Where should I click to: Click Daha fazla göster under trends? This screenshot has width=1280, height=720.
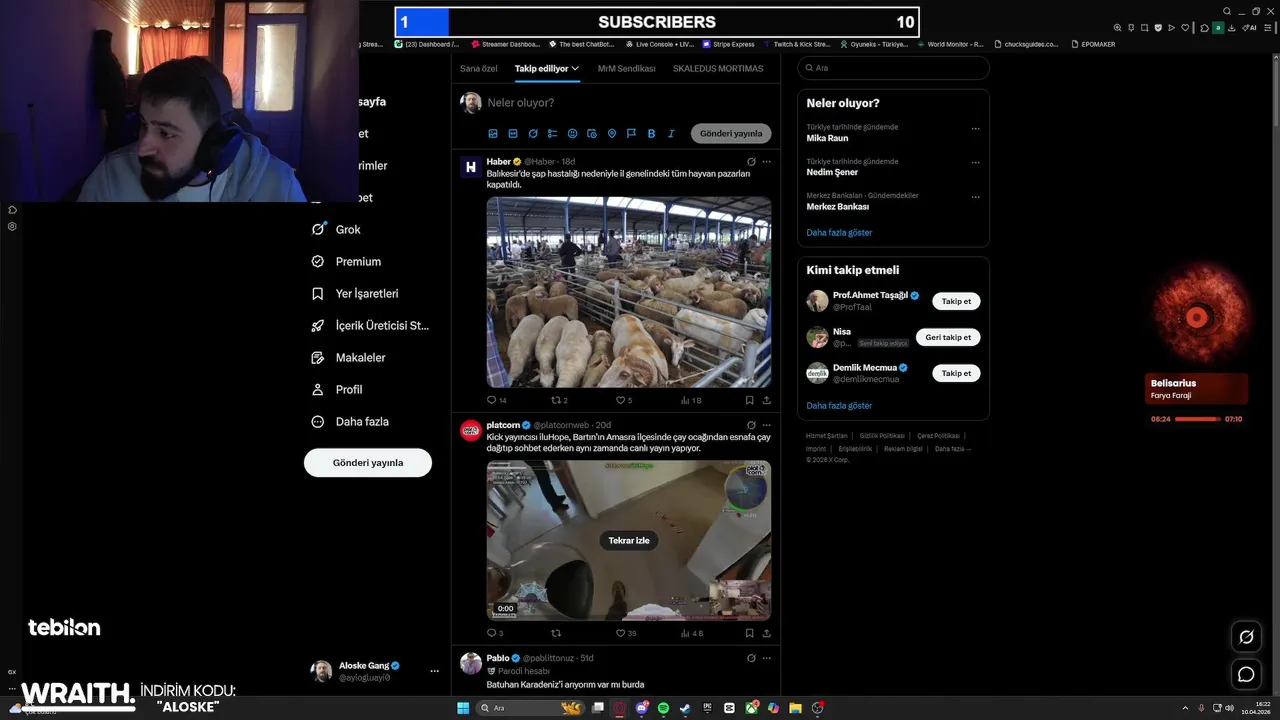coord(839,232)
